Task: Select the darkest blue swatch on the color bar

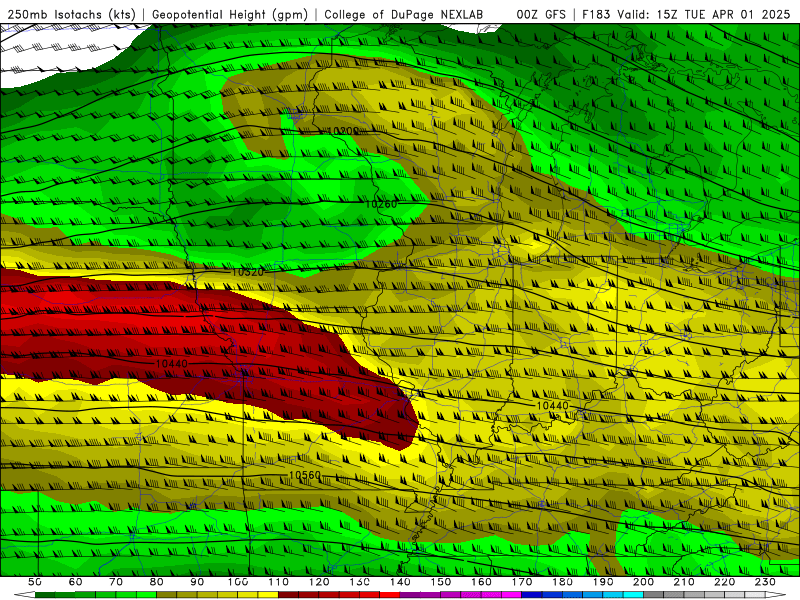Action: tap(532, 595)
